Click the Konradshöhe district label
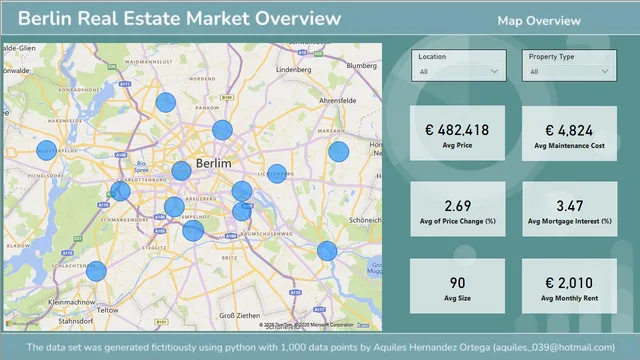640x360 pixels. pyautogui.click(x=79, y=89)
